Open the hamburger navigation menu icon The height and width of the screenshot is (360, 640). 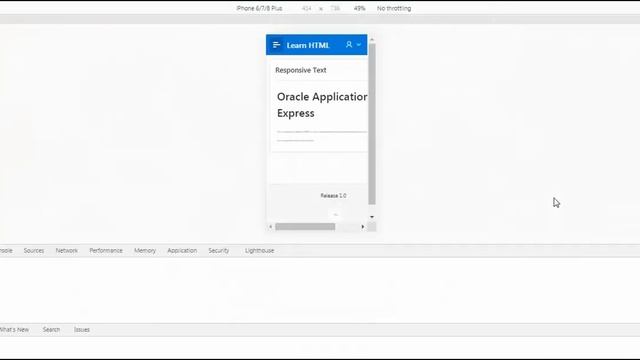tap(276, 44)
